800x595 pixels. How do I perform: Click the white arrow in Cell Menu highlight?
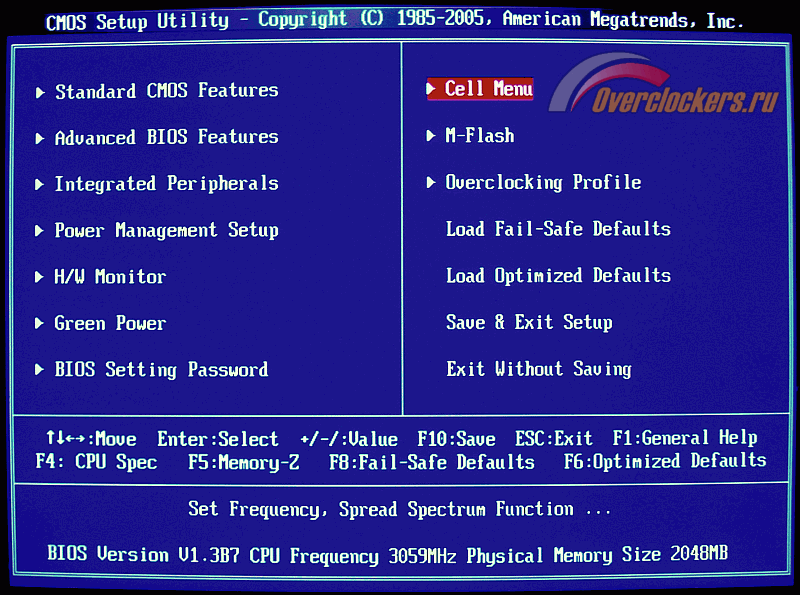[x=431, y=89]
